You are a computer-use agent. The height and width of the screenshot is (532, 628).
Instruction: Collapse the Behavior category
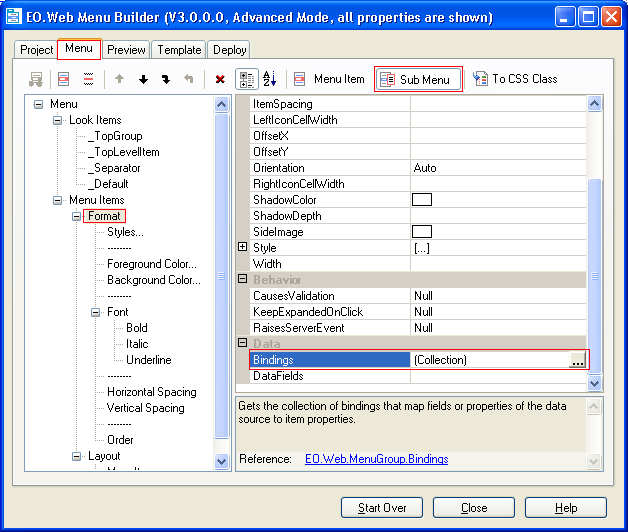pyautogui.click(x=242, y=279)
